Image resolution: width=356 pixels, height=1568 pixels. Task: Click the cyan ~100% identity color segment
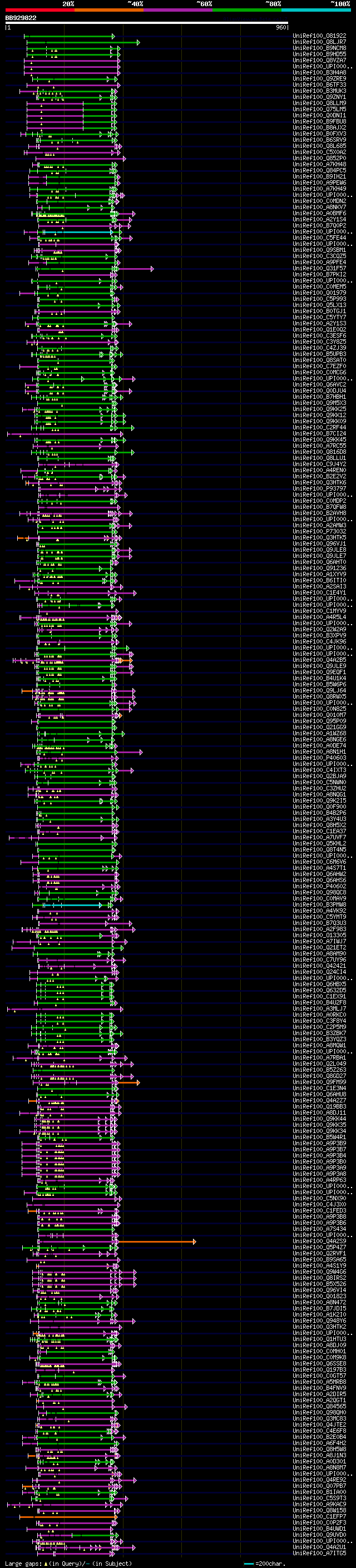(316, 10)
